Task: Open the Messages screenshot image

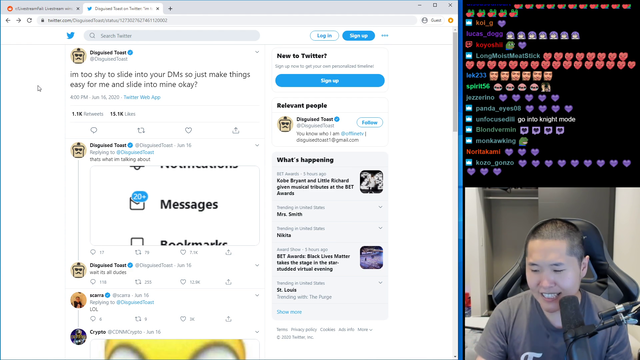Action: pos(175,205)
